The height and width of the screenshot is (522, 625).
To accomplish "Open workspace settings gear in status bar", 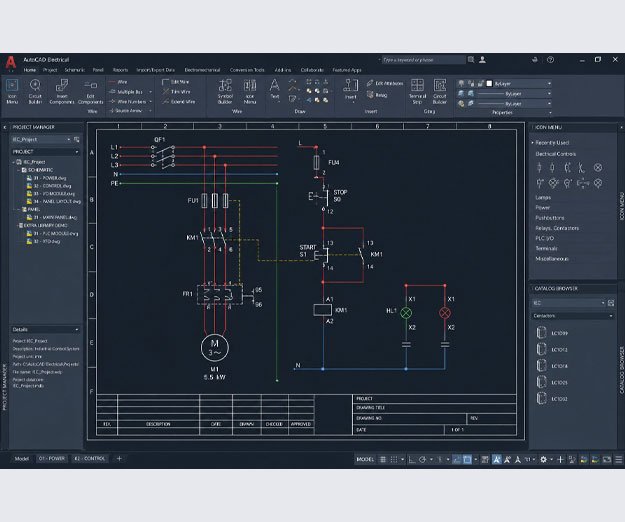I will pyautogui.click(x=543, y=459).
